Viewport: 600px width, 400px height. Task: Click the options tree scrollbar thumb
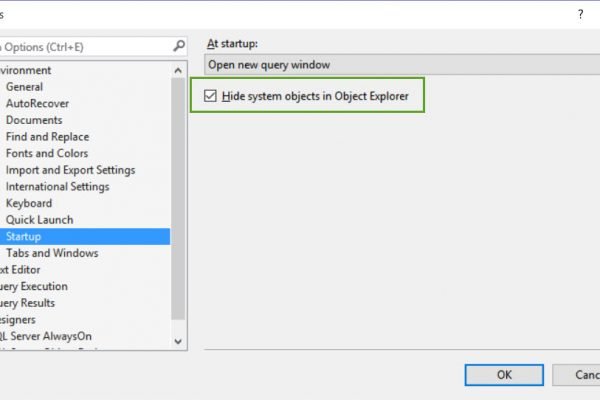[x=178, y=198]
